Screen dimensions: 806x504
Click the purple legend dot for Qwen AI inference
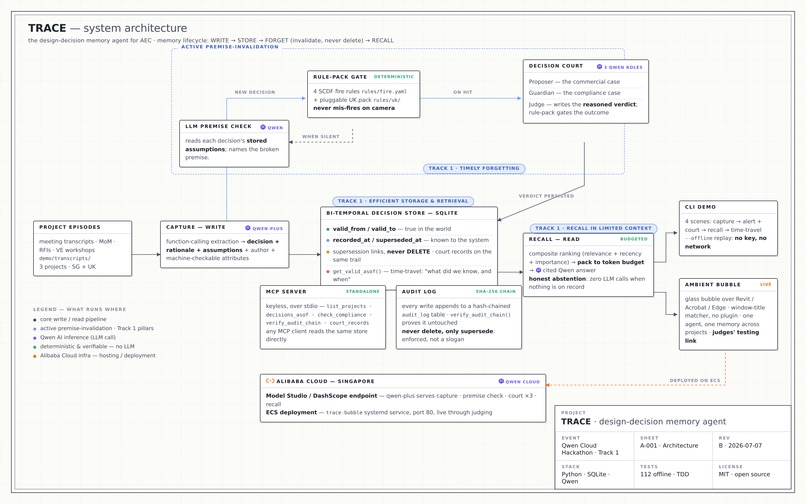coord(35,338)
